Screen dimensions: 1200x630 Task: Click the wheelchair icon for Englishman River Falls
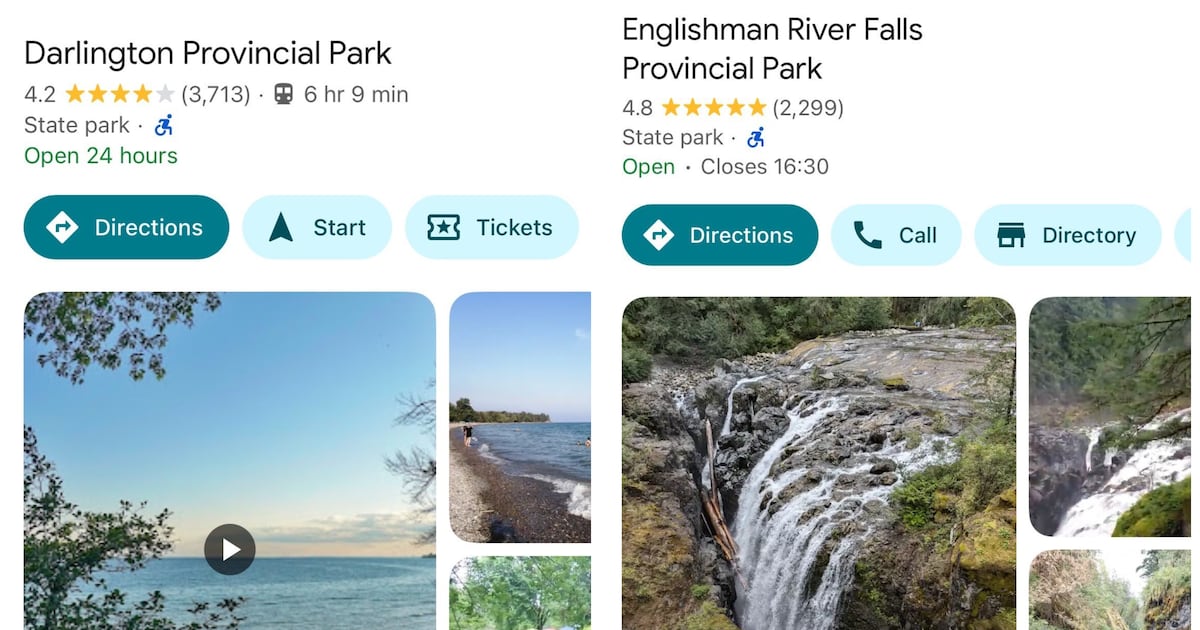[756, 137]
